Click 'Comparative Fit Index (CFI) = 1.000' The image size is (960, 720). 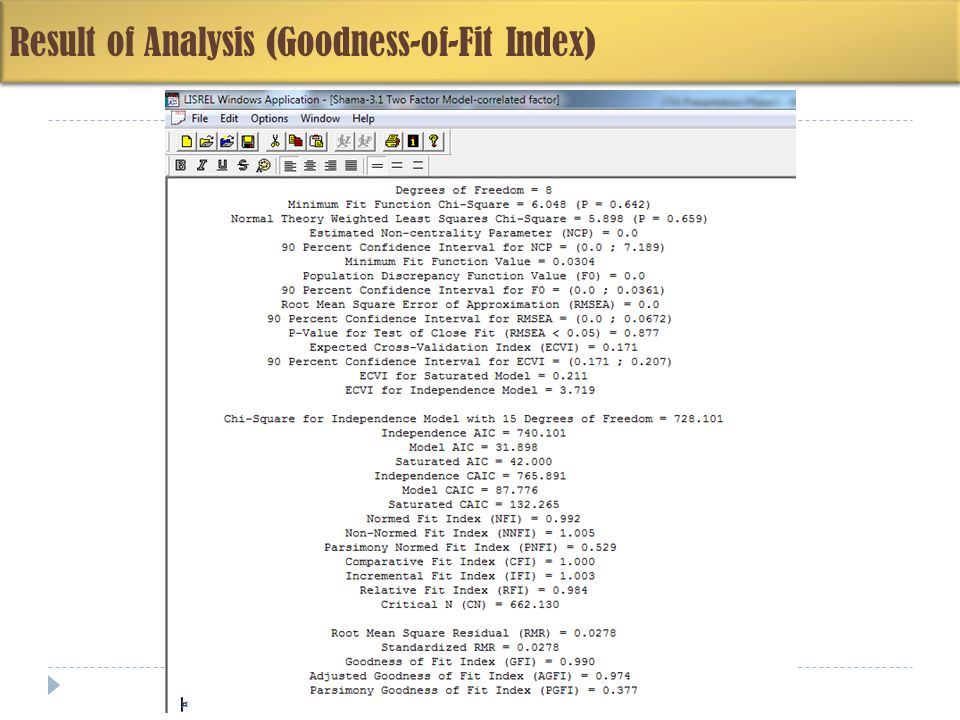[470, 561]
